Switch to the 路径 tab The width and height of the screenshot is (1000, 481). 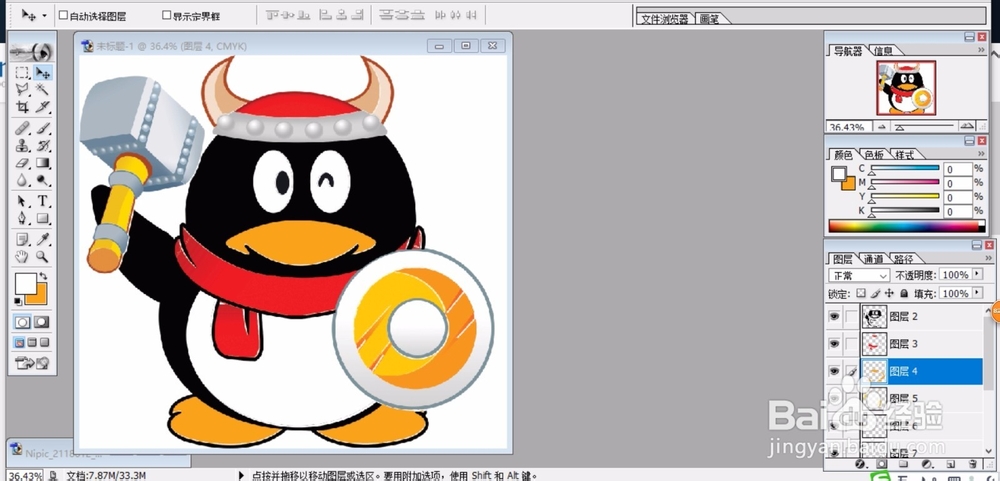[903, 259]
